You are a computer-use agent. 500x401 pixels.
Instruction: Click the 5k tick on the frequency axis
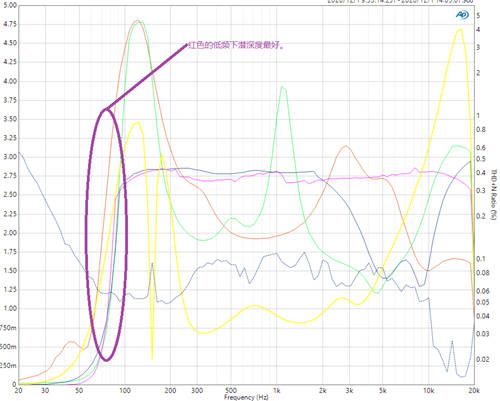383,390
